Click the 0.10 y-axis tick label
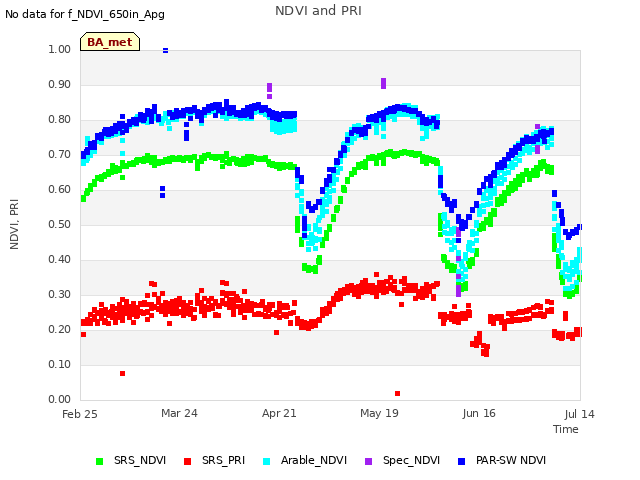 pos(60,364)
